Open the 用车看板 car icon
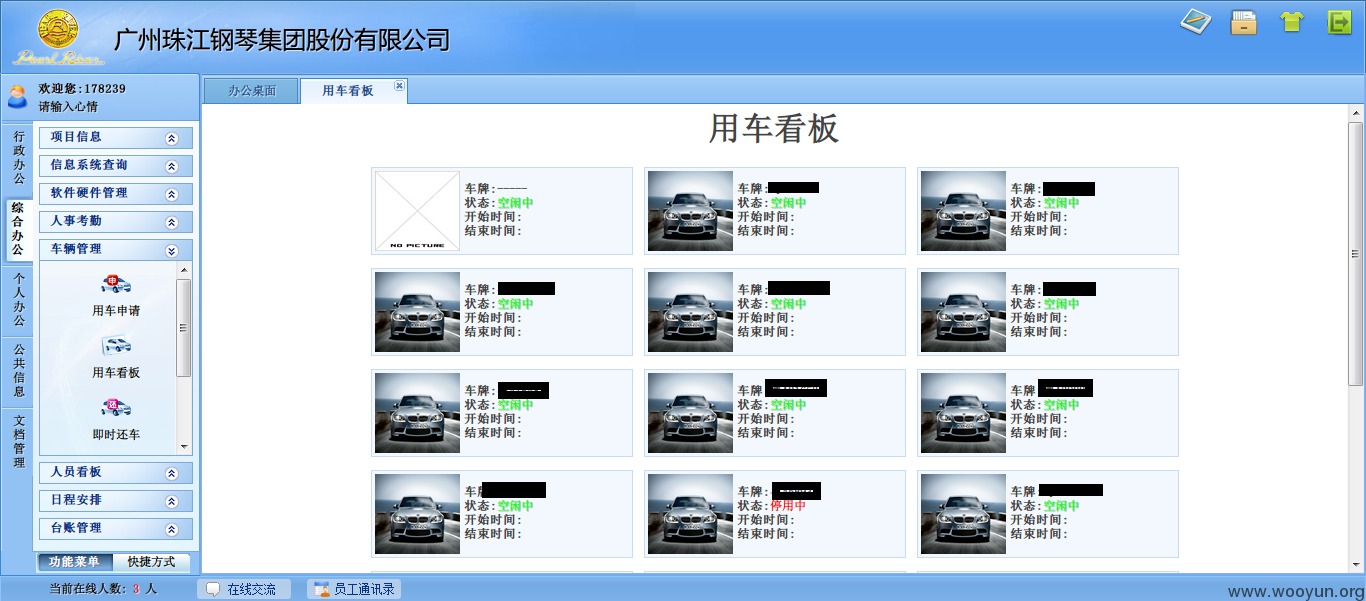The height and width of the screenshot is (601, 1366). tap(116, 346)
